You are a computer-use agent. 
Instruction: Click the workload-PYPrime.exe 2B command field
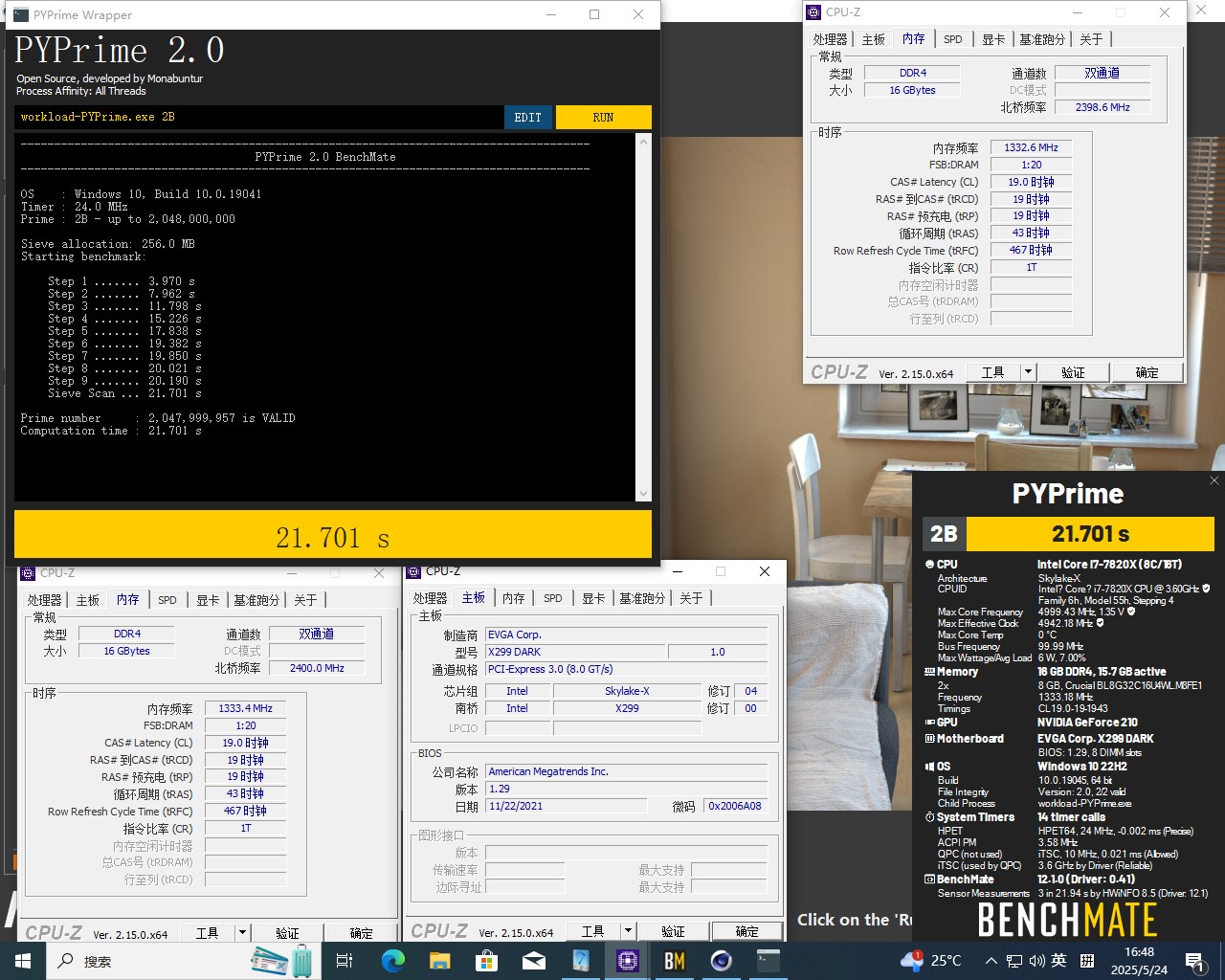pos(258,117)
